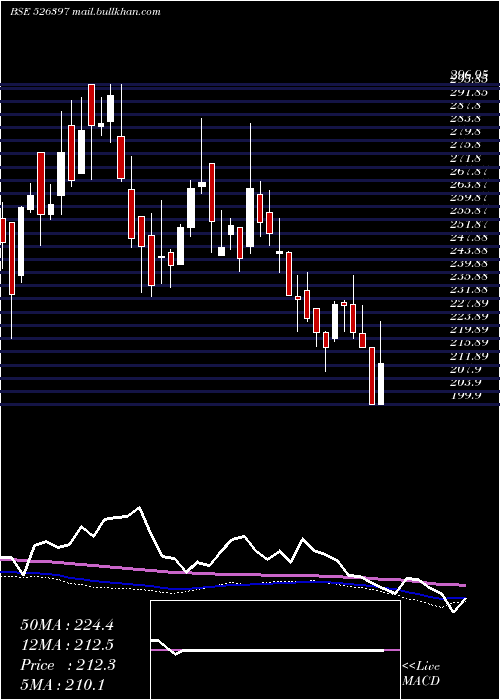Pick the 231.88 price axis value
Viewport: 500px width, 700px height.
click(x=468, y=290)
